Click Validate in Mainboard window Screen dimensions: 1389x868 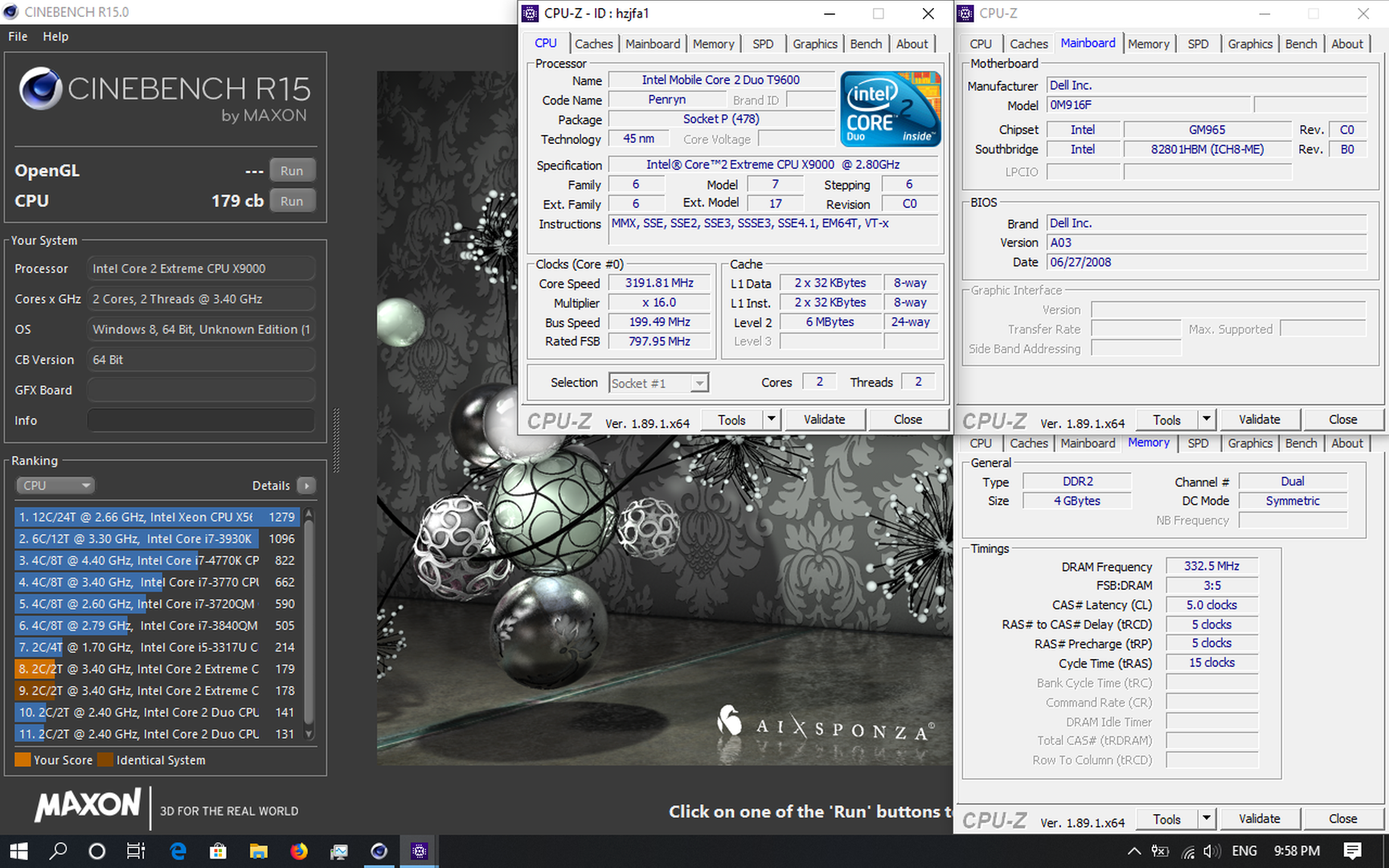coord(1259,420)
